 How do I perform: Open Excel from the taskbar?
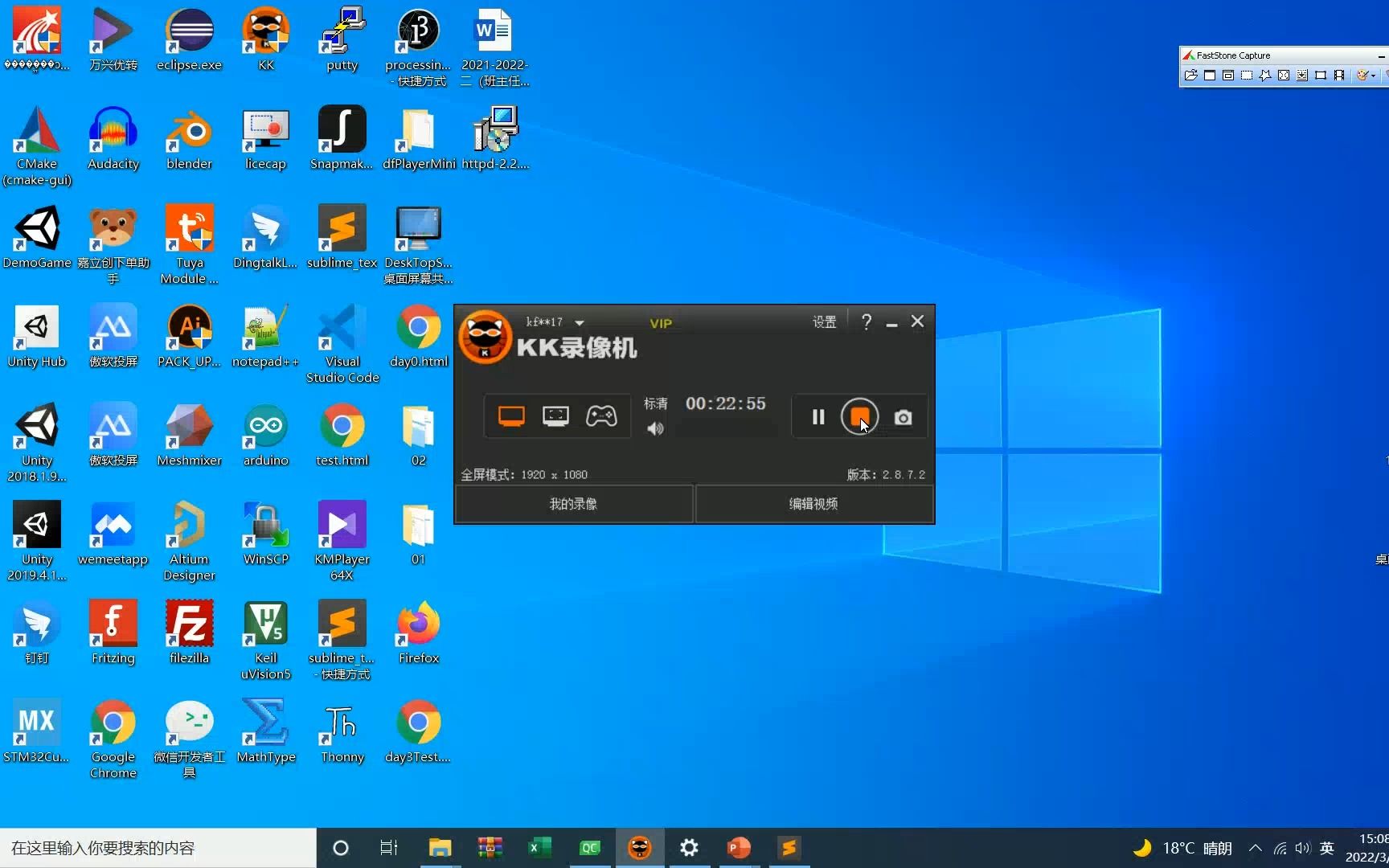point(539,848)
